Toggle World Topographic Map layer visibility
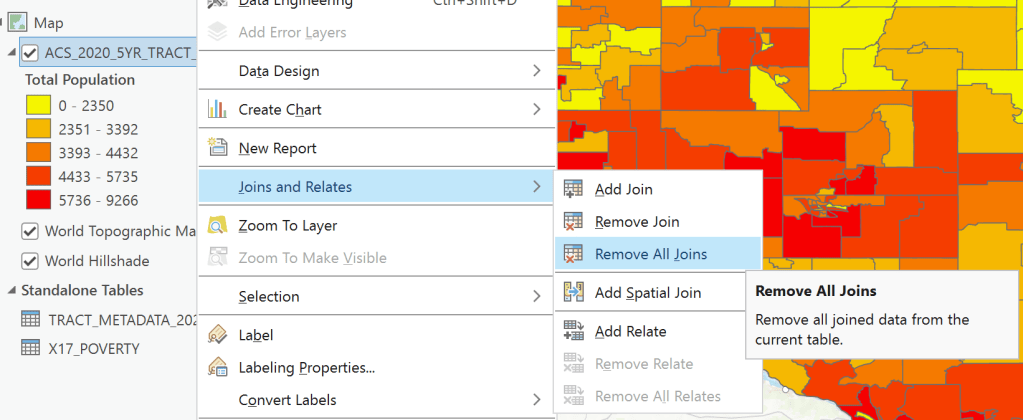 (30, 232)
